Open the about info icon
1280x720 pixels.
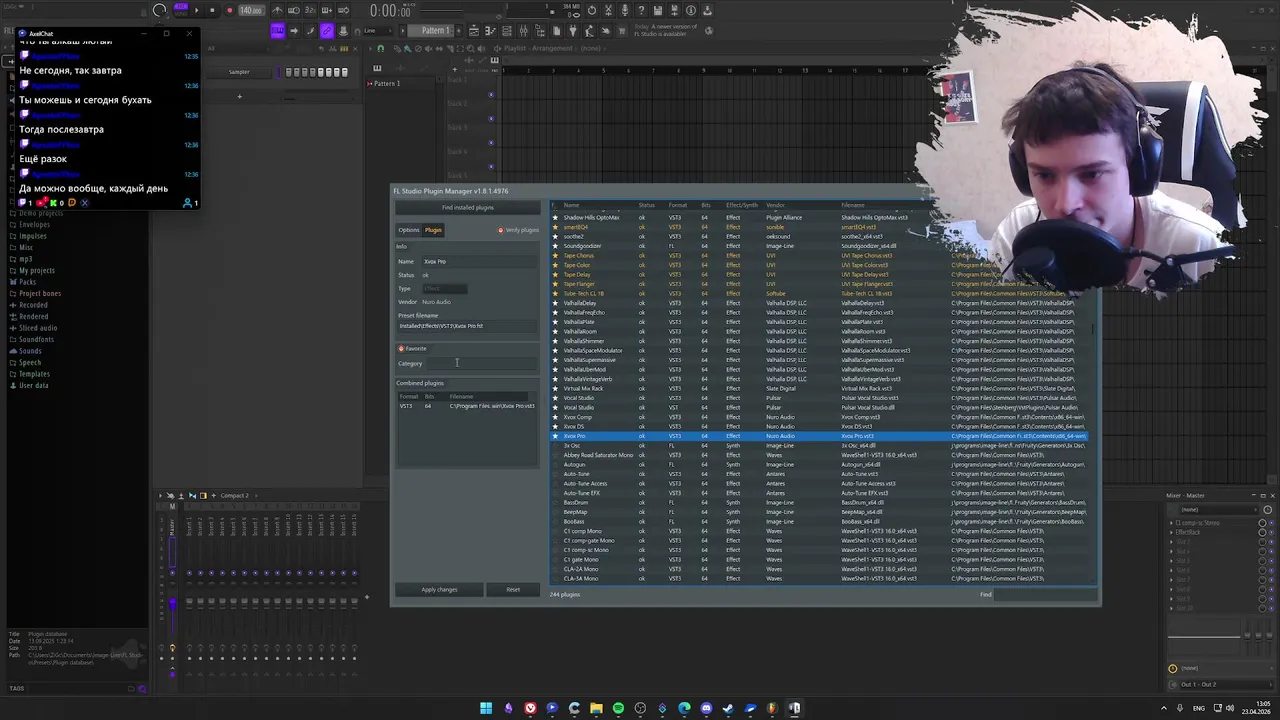click(690, 10)
